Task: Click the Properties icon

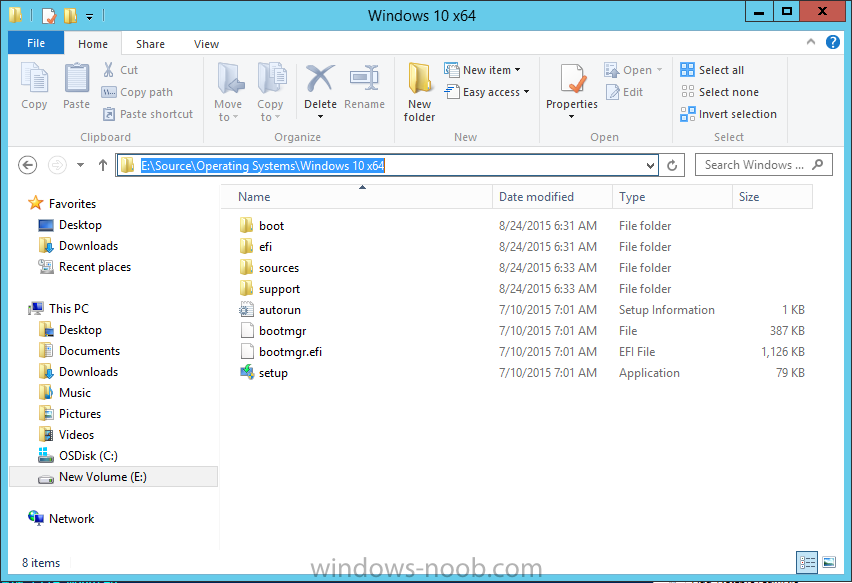Action: [572, 79]
